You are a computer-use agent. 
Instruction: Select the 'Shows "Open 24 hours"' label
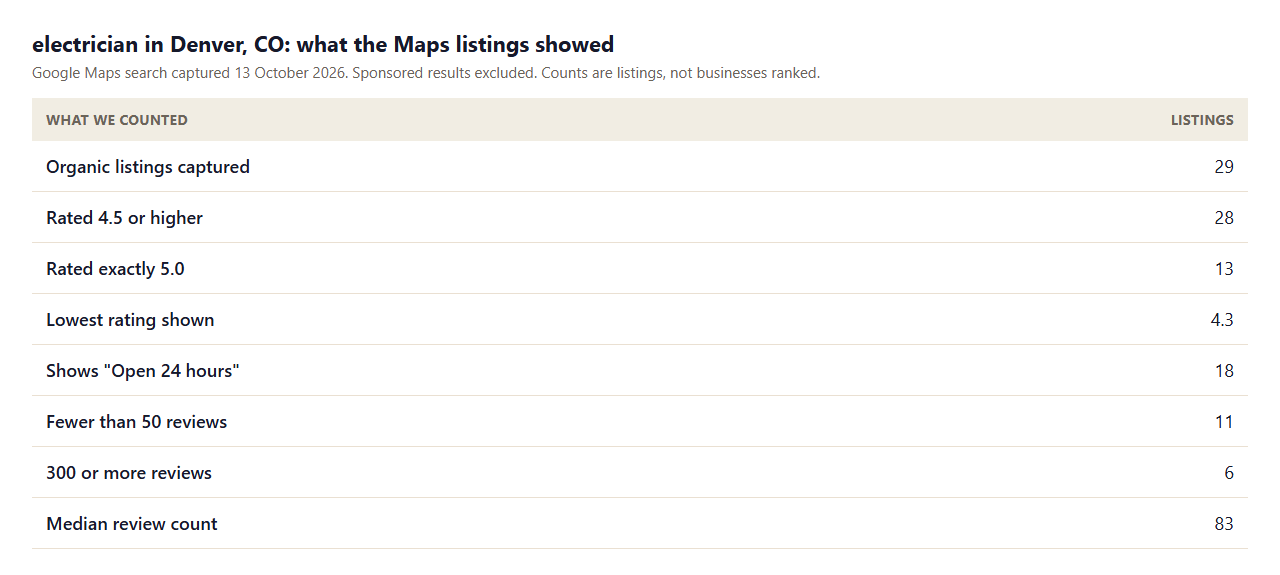(143, 371)
